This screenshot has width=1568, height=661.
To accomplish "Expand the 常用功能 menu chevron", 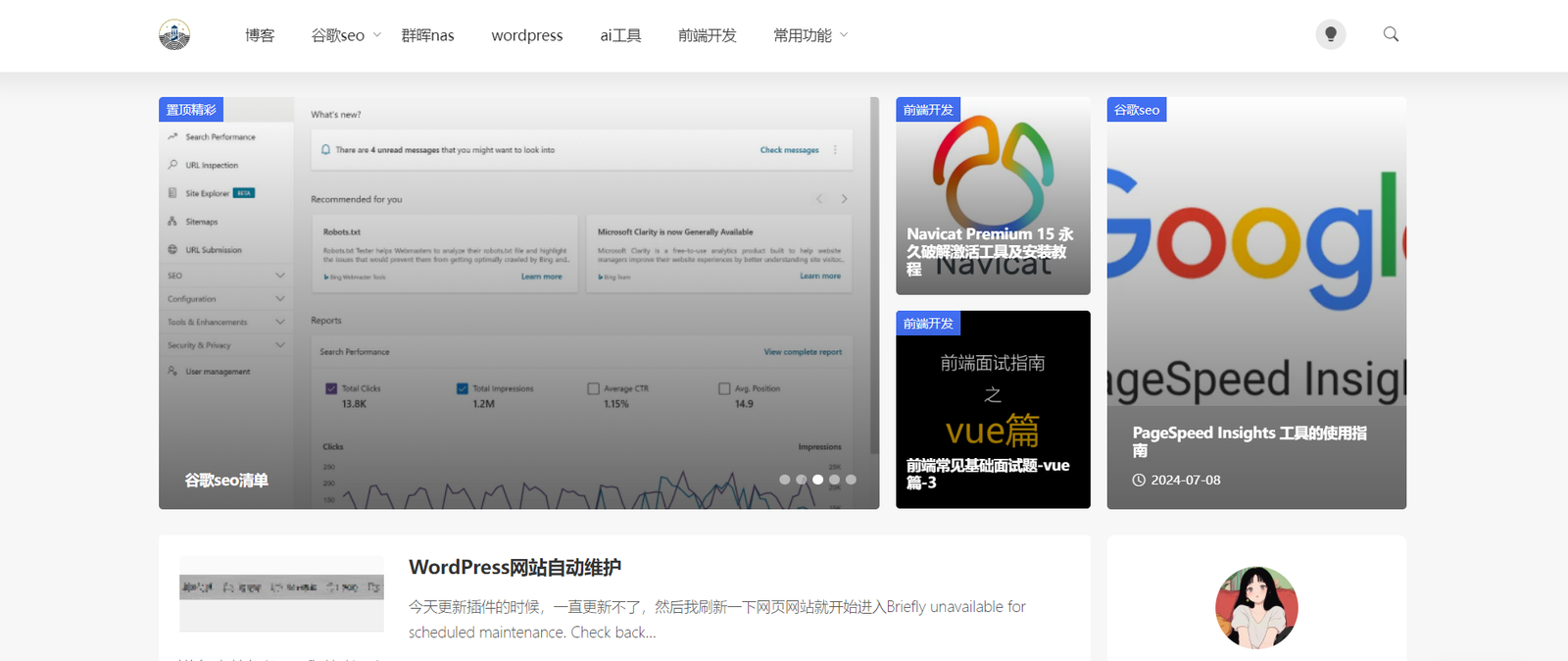I will [844, 35].
